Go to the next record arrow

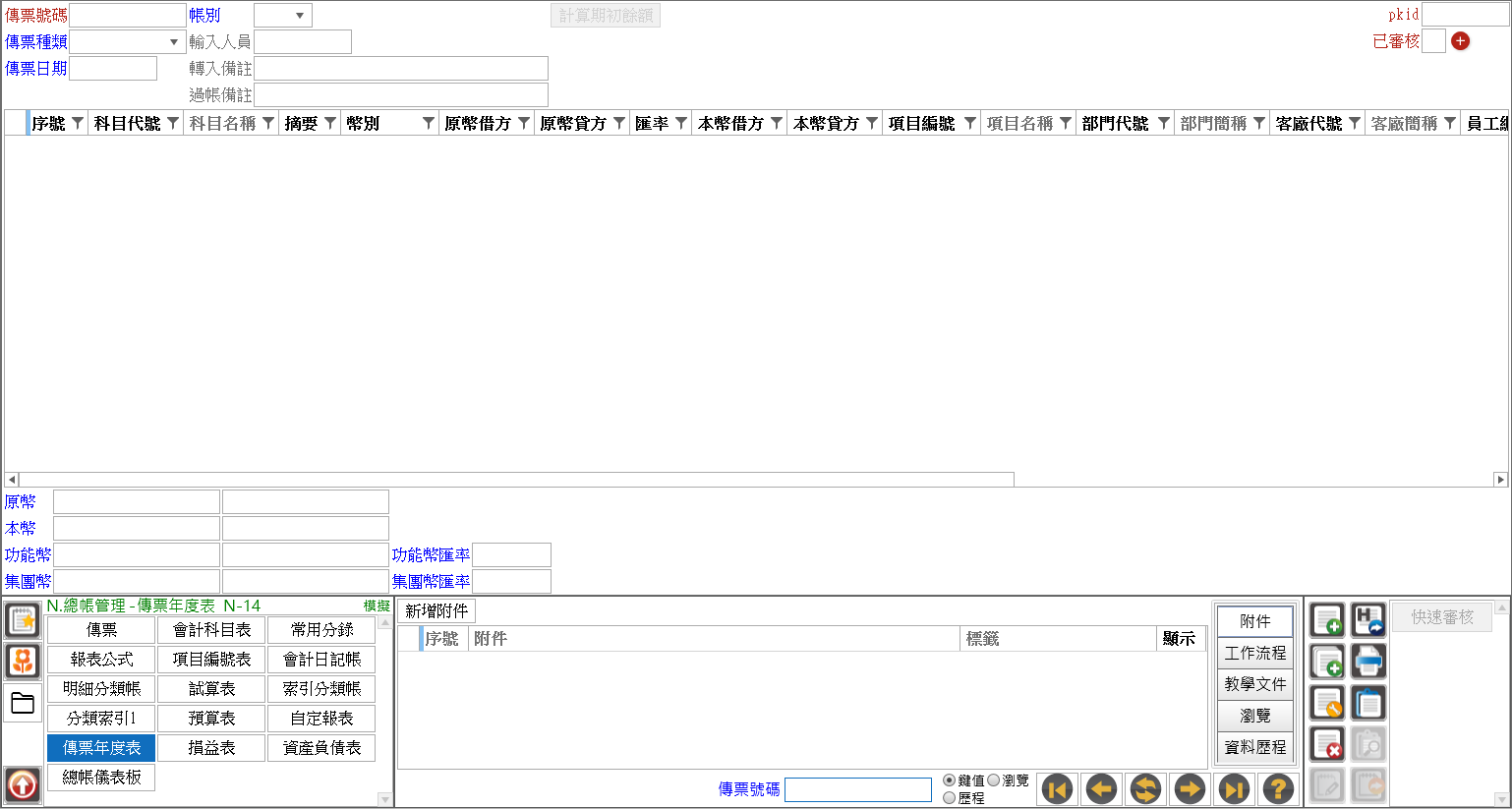pyautogui.click(x=1191, y=788)
